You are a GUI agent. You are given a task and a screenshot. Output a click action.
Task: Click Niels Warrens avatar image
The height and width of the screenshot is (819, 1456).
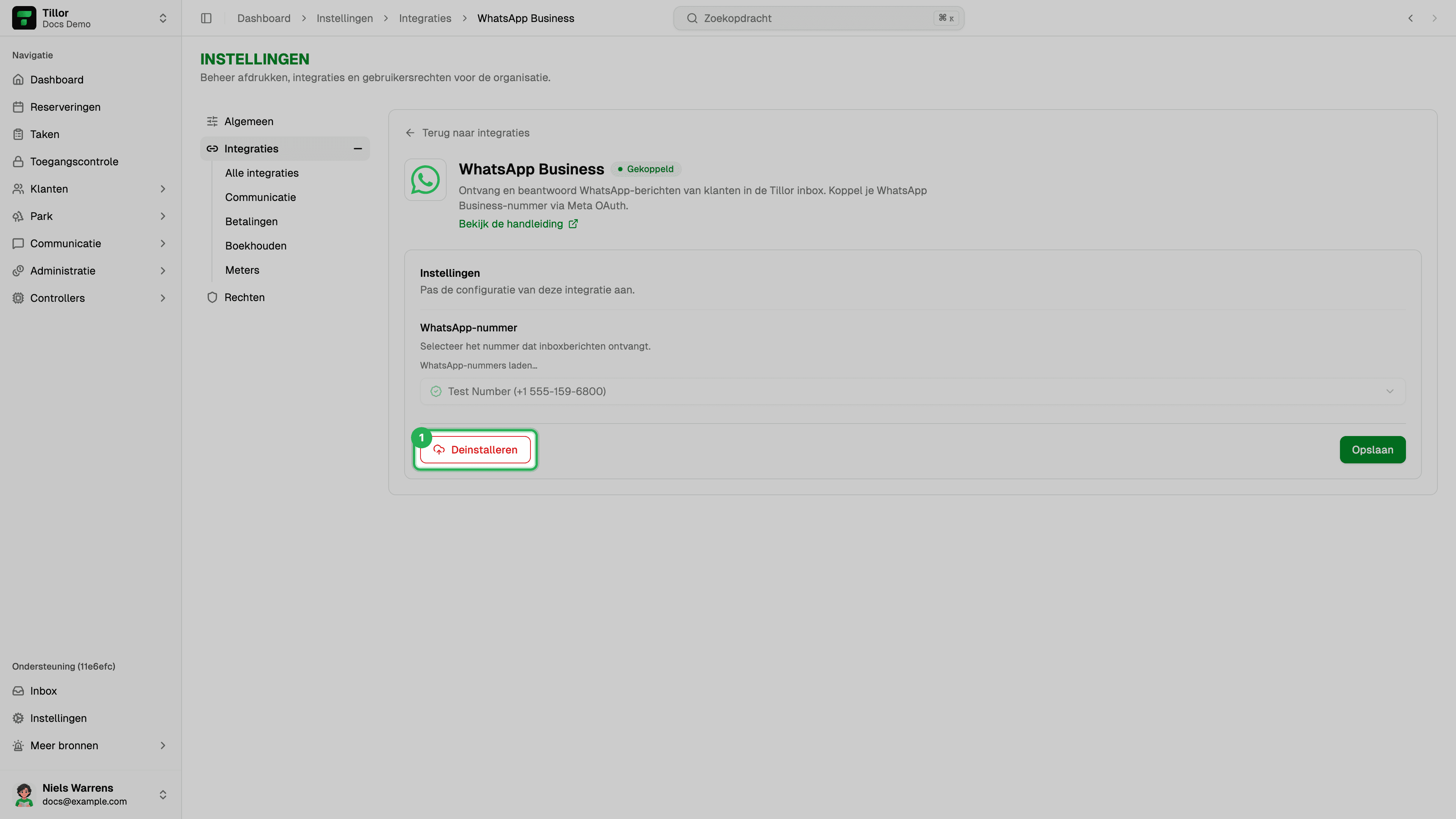click(24, 794)
